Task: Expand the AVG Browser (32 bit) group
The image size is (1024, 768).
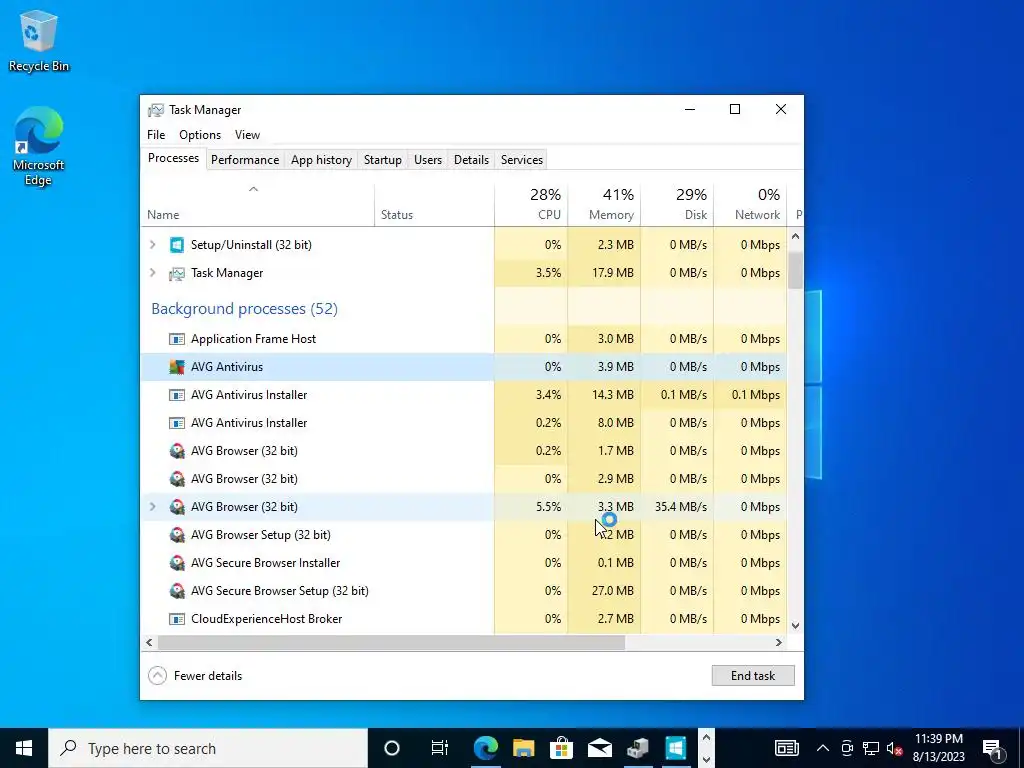Action: pyautogui.click(x=153, y=507)
